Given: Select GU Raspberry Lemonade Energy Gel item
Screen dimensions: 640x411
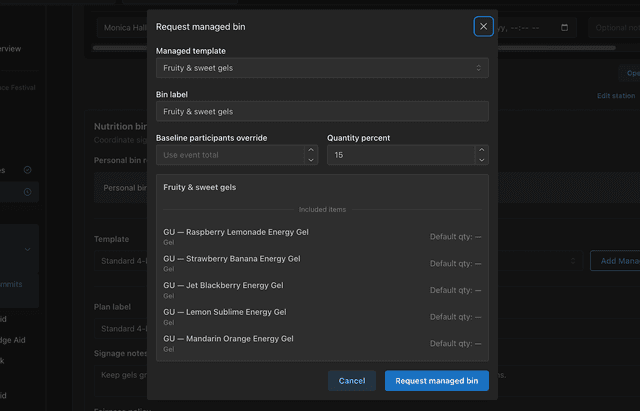Looking at the screenshot, I should [236, 232].
